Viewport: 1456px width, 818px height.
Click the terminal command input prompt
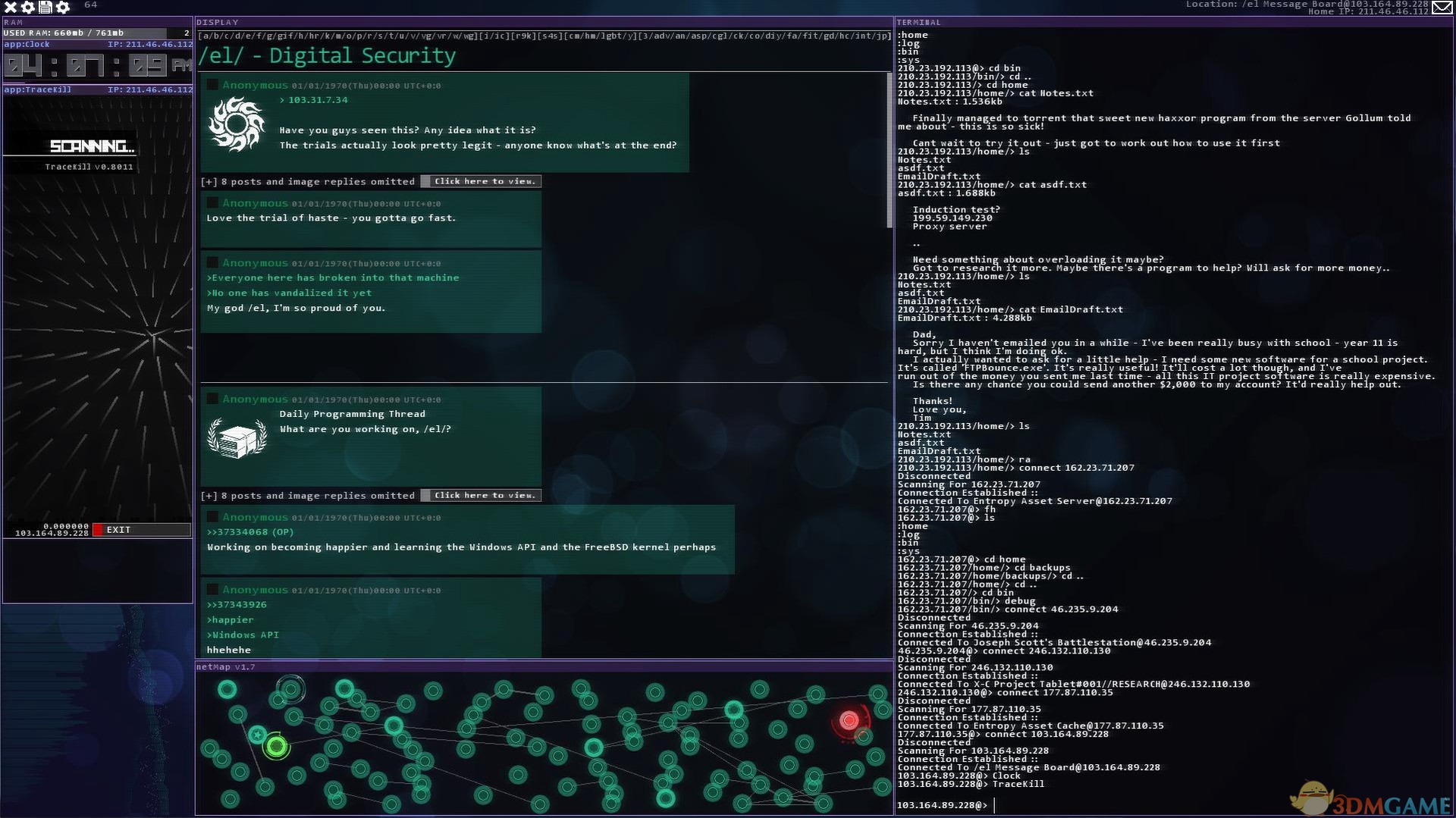click(1137, 805)
